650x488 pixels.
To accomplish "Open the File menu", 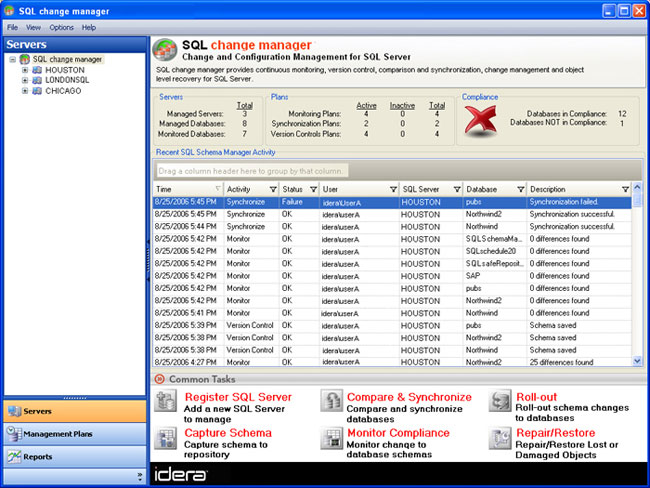I will tap(12, 27).
